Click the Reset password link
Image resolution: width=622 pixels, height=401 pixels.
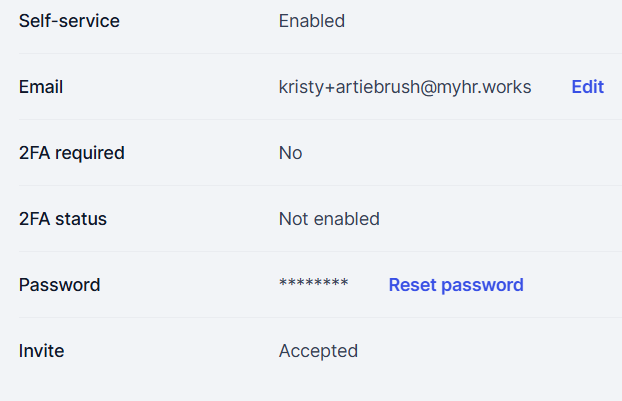456,285
